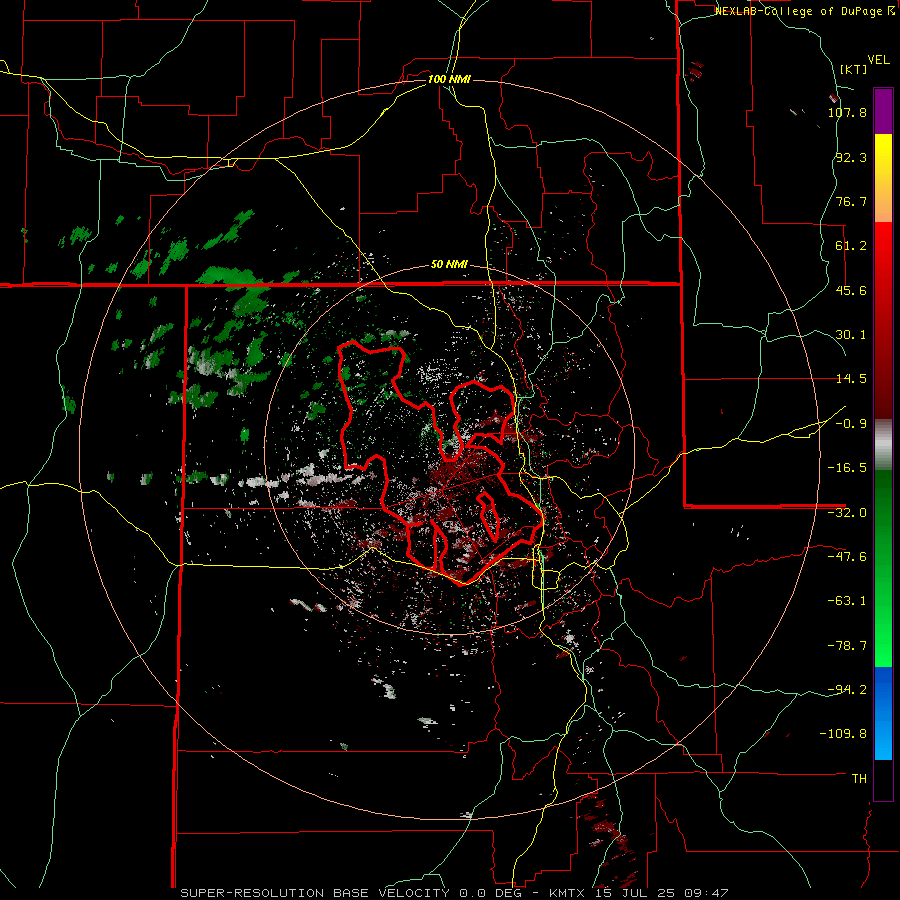Click the -16.5 velocity scale value

pos(847,468)
